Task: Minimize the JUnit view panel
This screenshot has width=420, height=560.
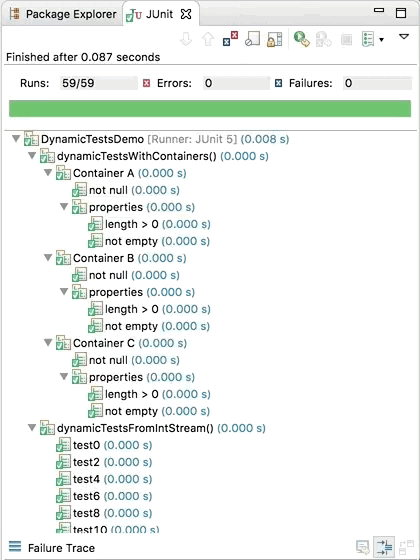Action: pos(379,11)
